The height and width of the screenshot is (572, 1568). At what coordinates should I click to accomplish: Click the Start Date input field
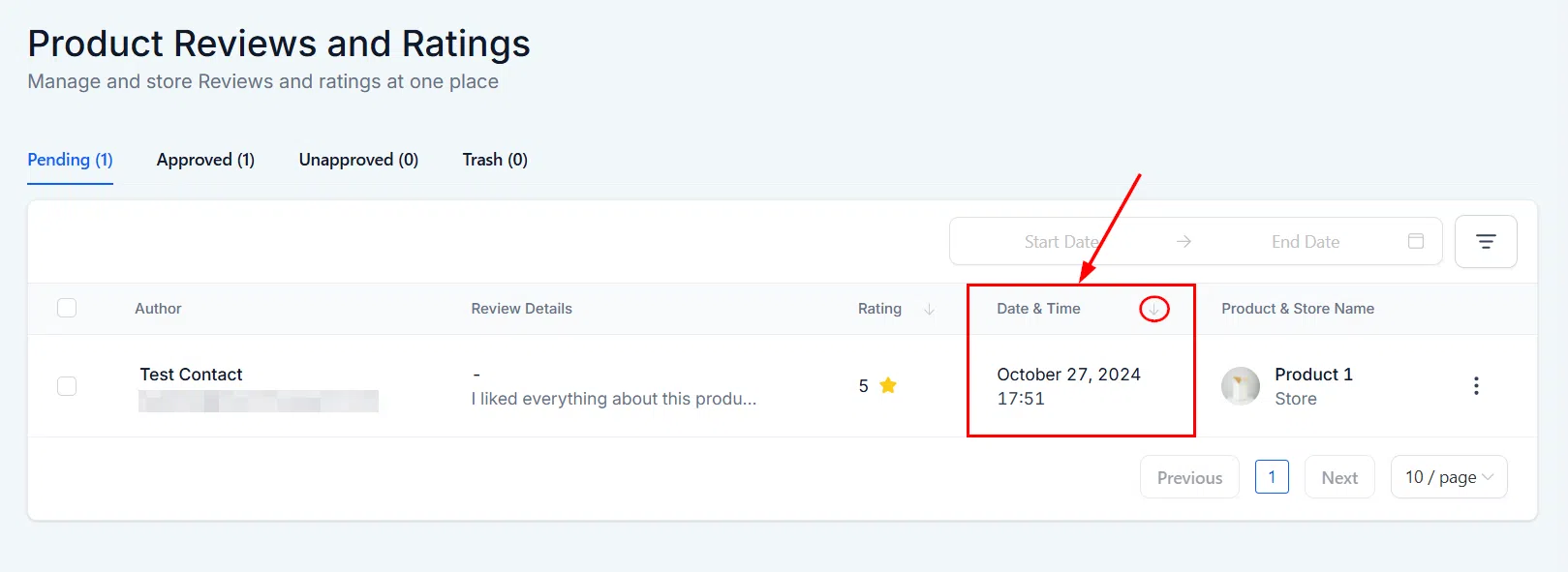(1061, 242)
